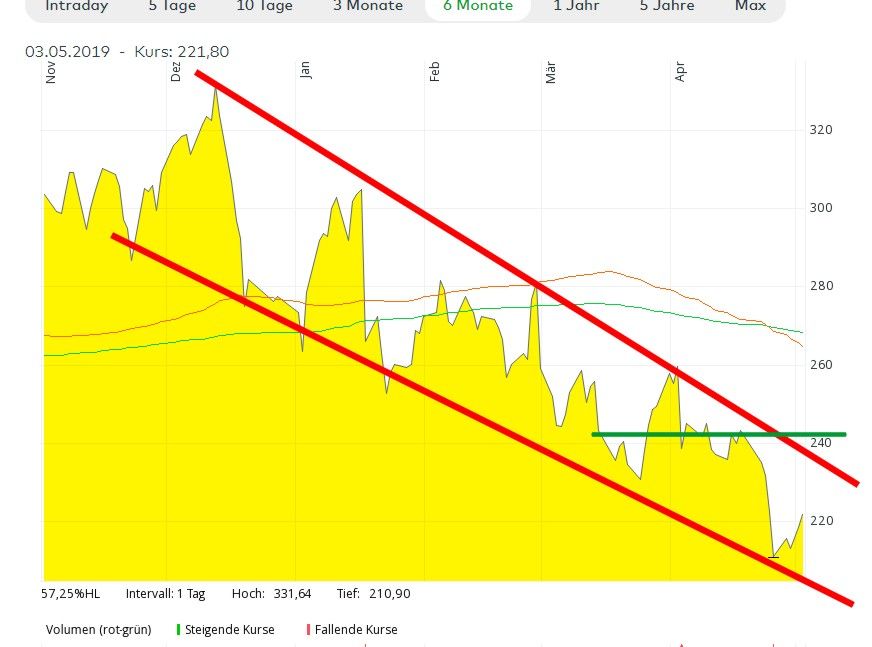Click the Steigende Kurse legend text
The height and width of the screenshot is (647, 872).
[230, 629]
